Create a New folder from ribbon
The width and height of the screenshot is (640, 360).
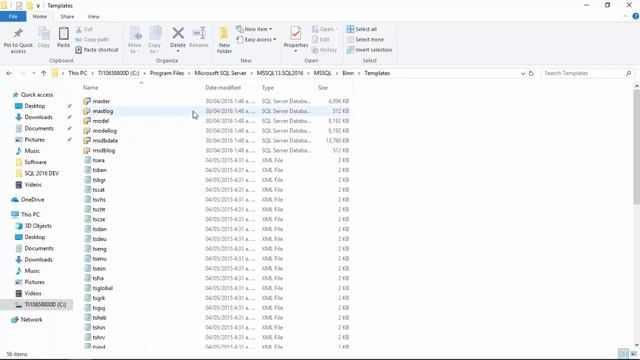pyautogui.click(x=224, y=40)
